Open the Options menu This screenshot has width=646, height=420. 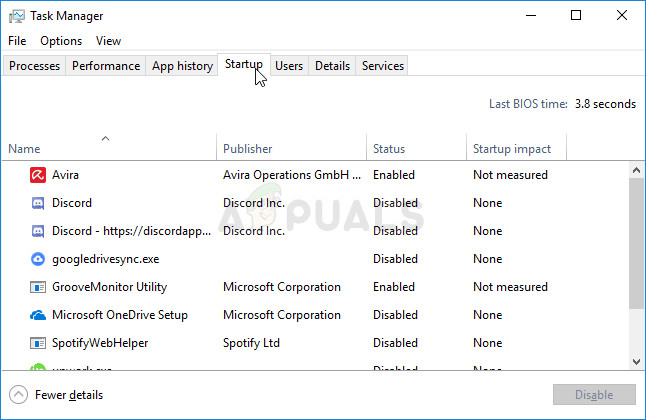click(x=61, y=41)
